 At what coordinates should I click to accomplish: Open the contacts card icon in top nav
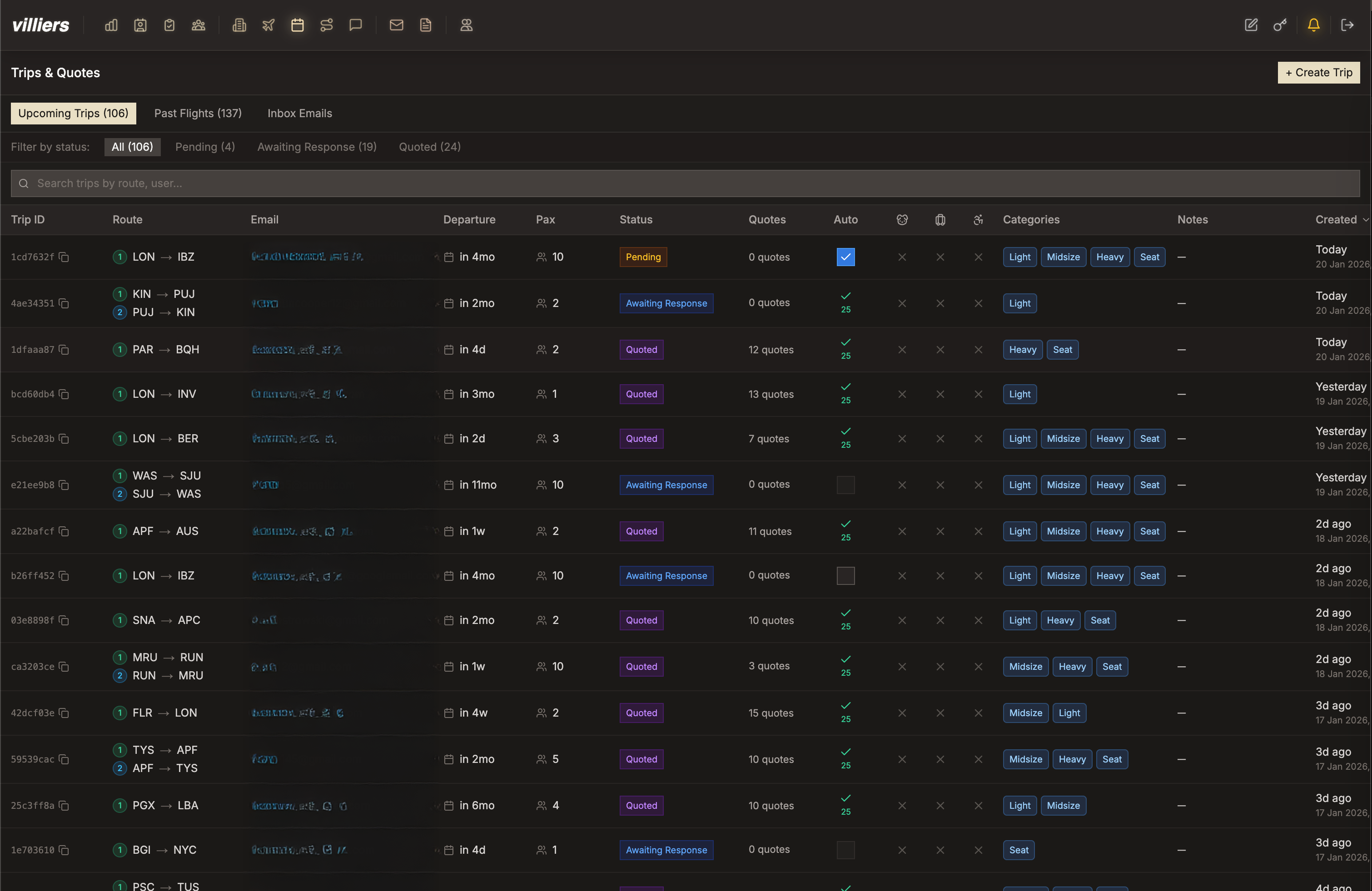point(140,25)
